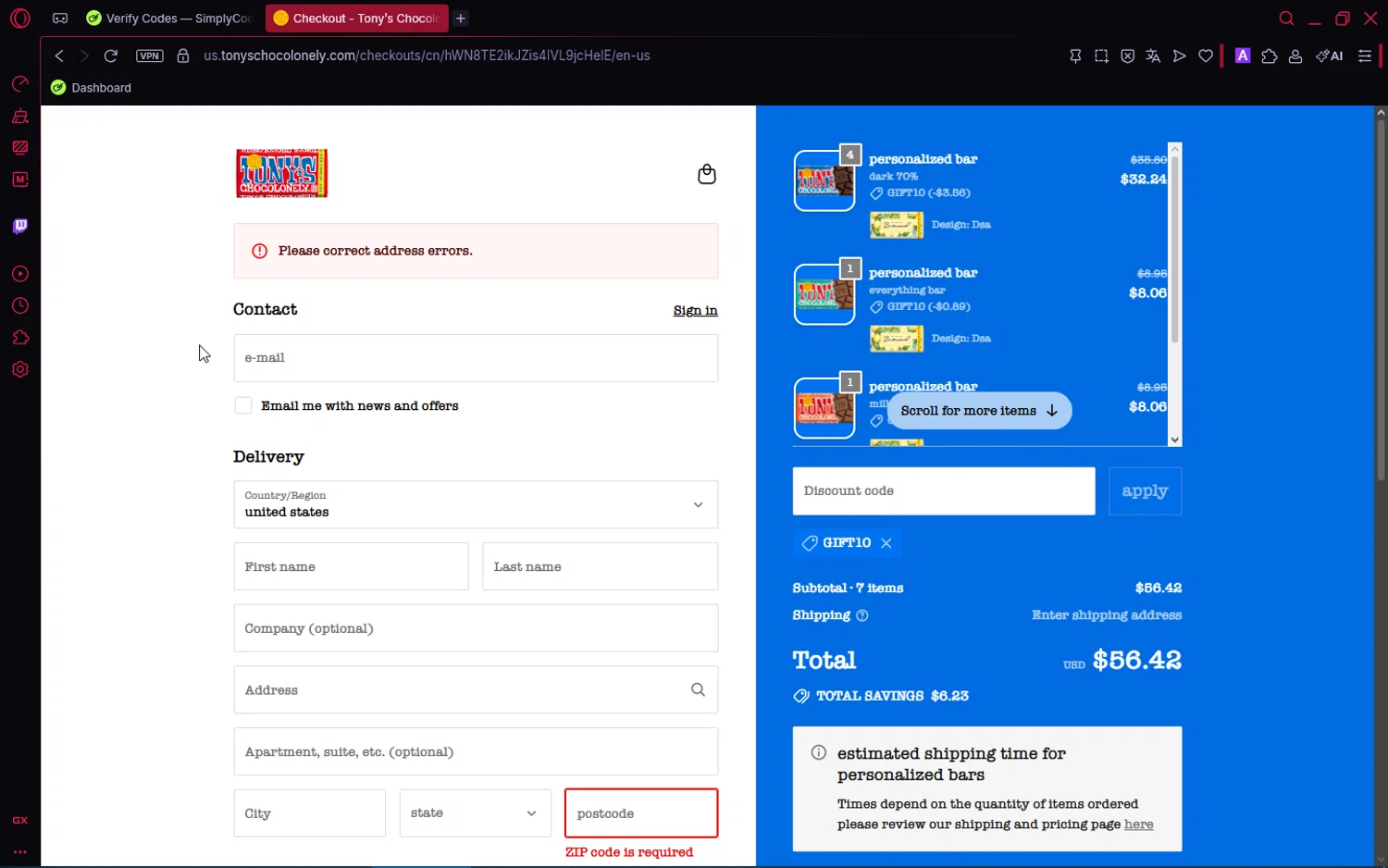Switch to Verify Codes SimplyCodes tab
This screenshot has height=868, width=1388.
(x=169, y=19)
